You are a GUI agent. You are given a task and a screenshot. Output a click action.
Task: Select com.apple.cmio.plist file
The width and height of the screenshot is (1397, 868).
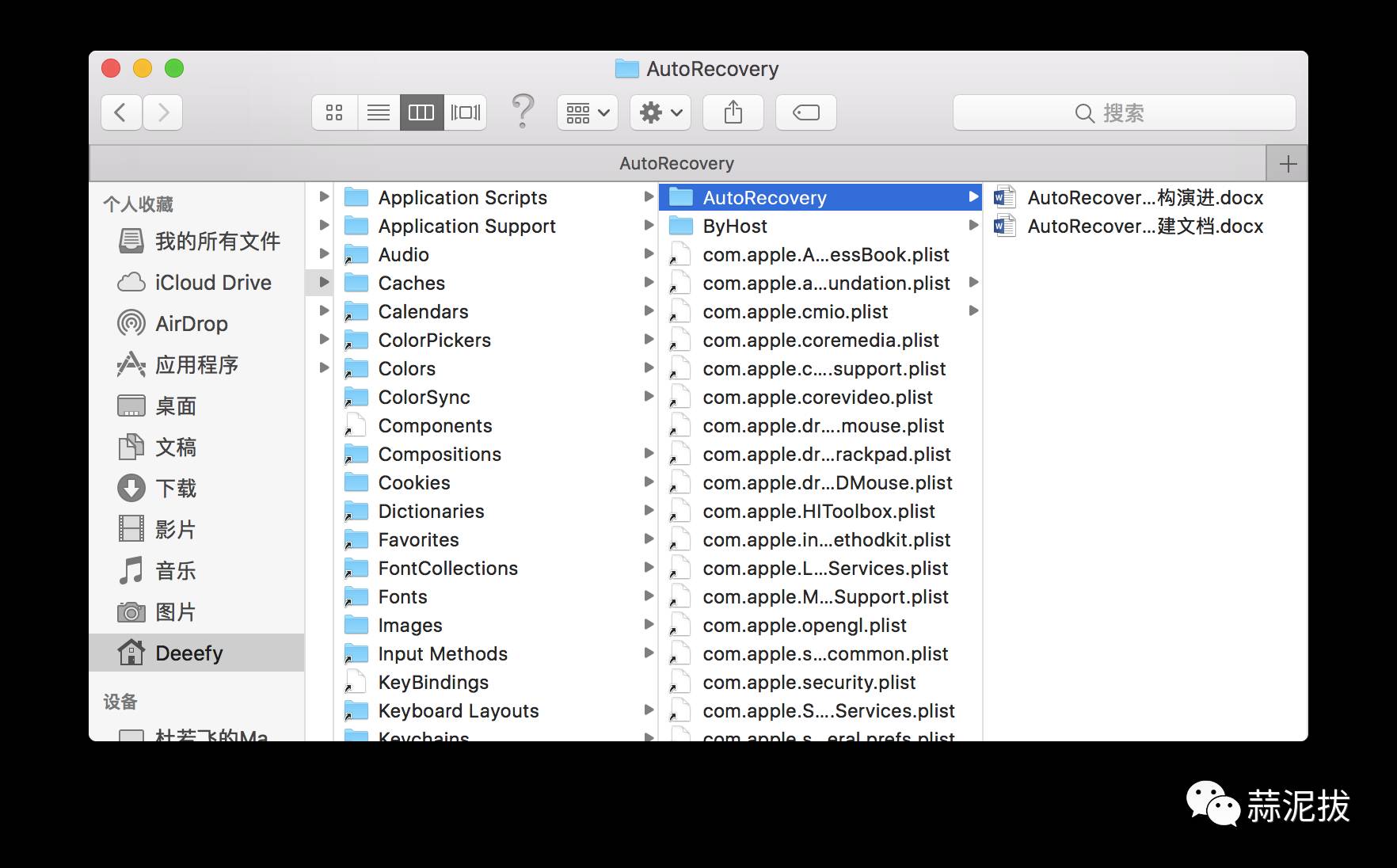[x=795, y=312]
